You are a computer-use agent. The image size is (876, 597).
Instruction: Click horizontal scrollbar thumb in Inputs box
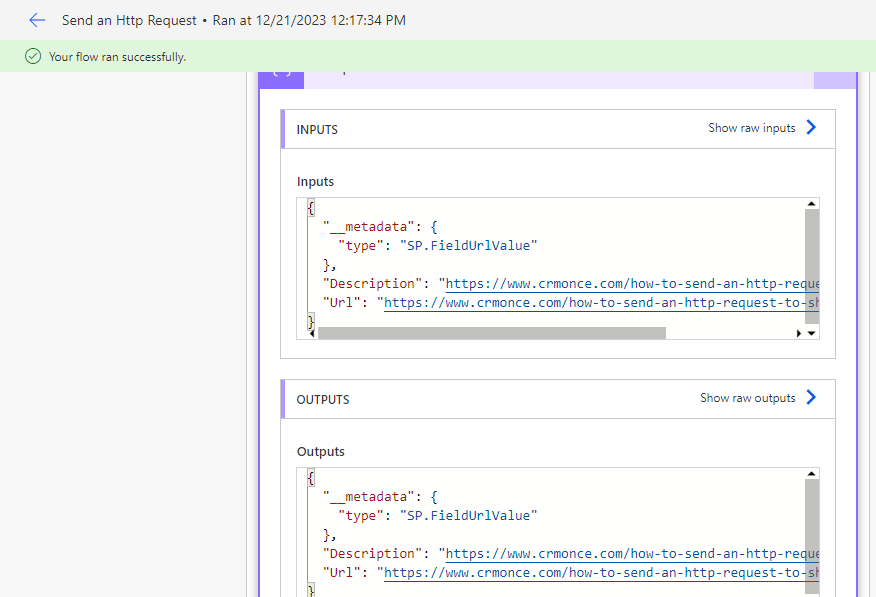click(492, 333)
